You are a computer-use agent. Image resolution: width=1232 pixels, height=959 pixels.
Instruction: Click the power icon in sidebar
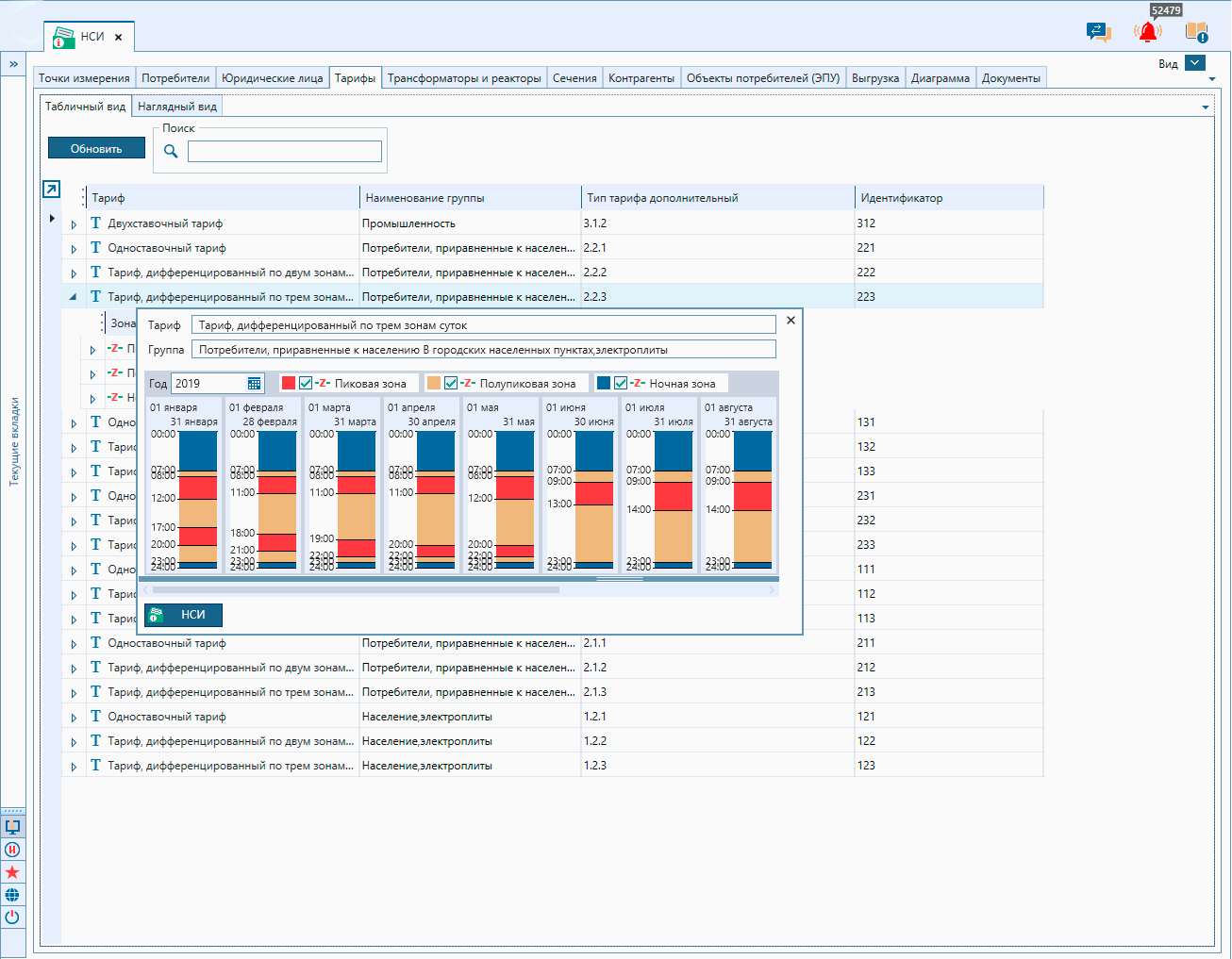coord(12,918)
